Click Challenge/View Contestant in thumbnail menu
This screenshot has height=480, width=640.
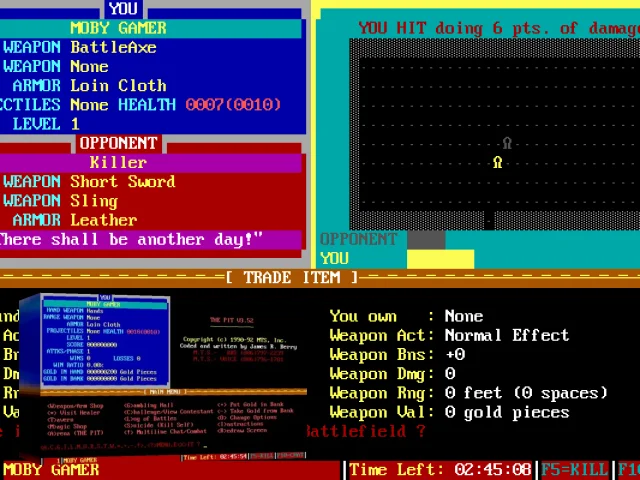pos(169,412)
